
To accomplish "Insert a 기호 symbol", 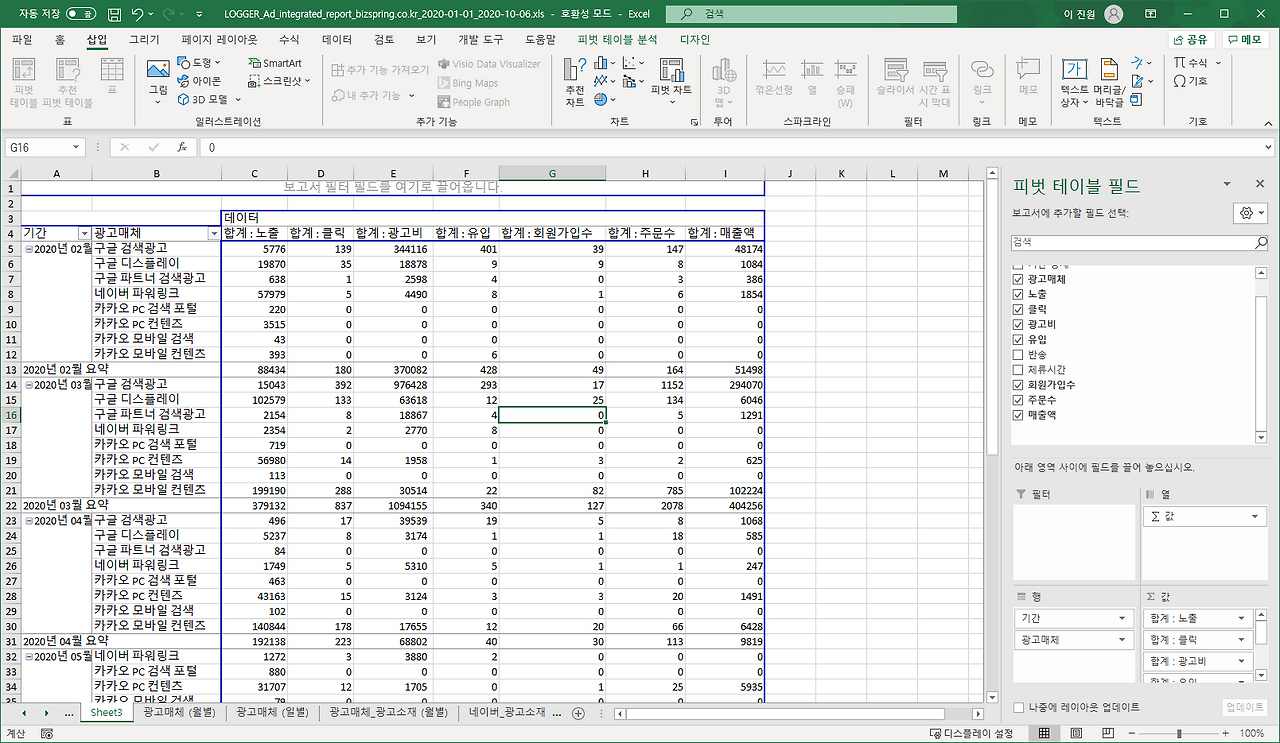I will coord(1191,81).
